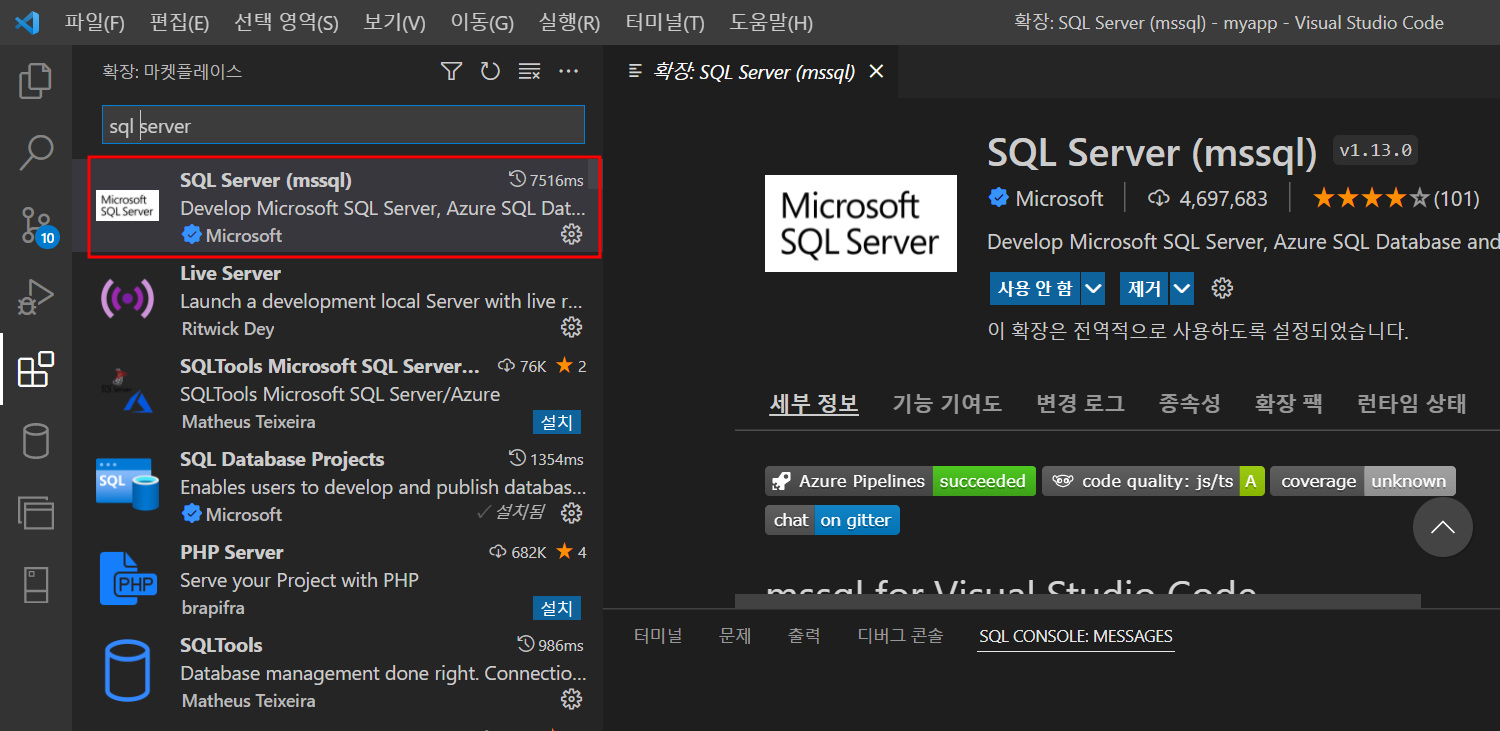Screen dimensions: 1500x731
Task: Open the 이동(G) menu
Action: pos(482,22)
